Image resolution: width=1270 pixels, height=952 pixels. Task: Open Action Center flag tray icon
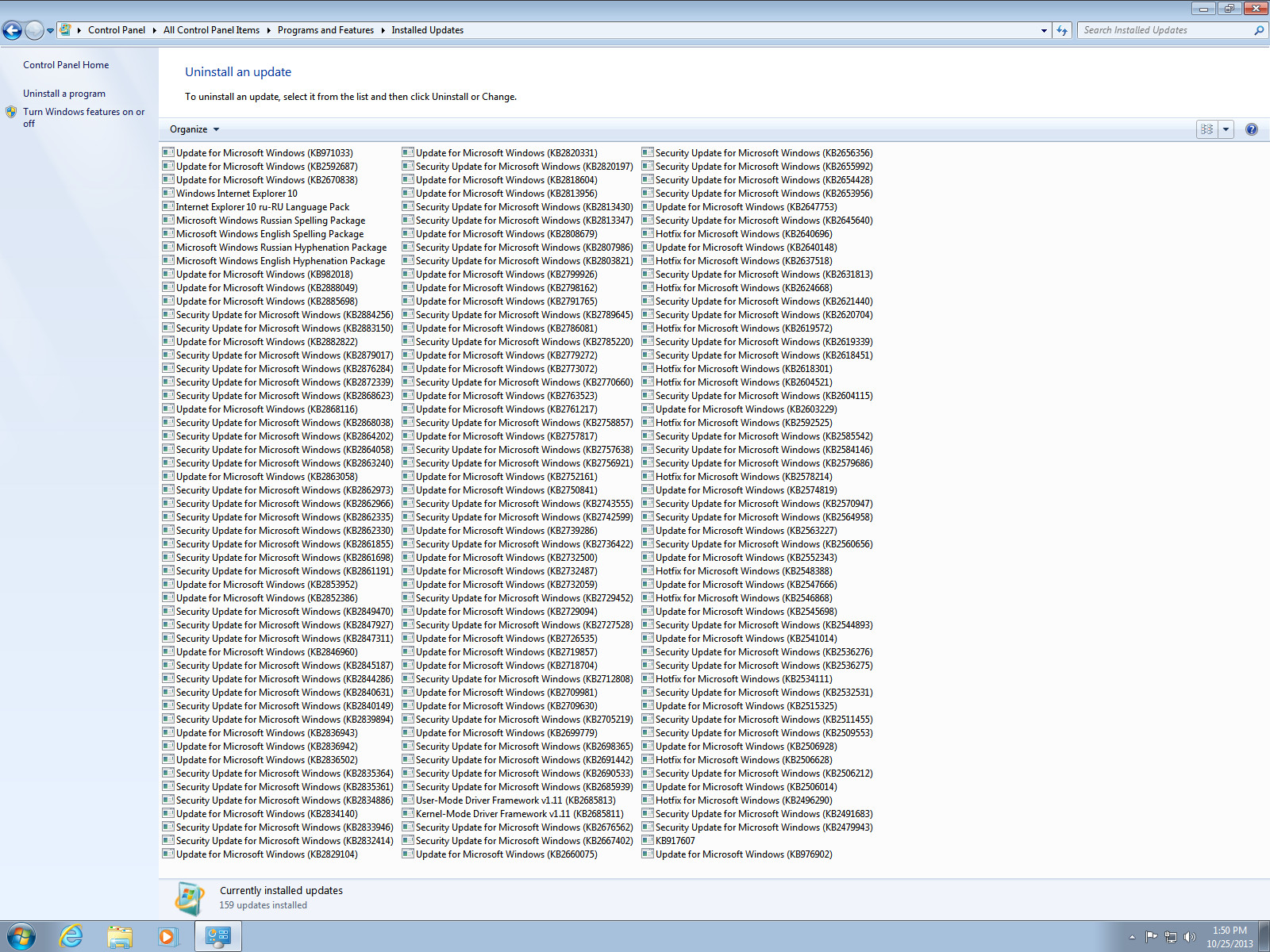(x=1151, y=937)
